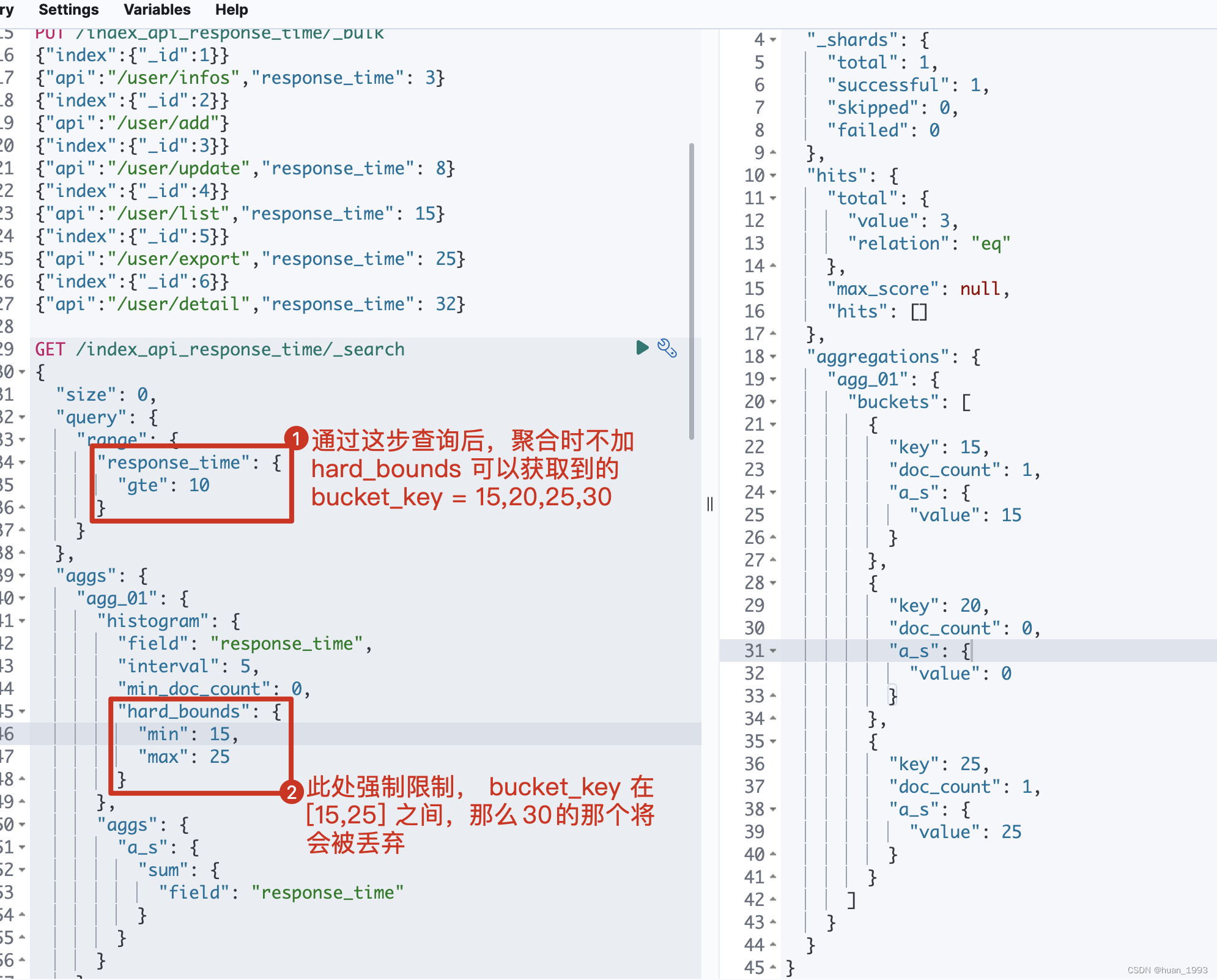The image size is (1217, 980).
Task: Fold the "aggregations" object in response
Action: coord(773,357)
